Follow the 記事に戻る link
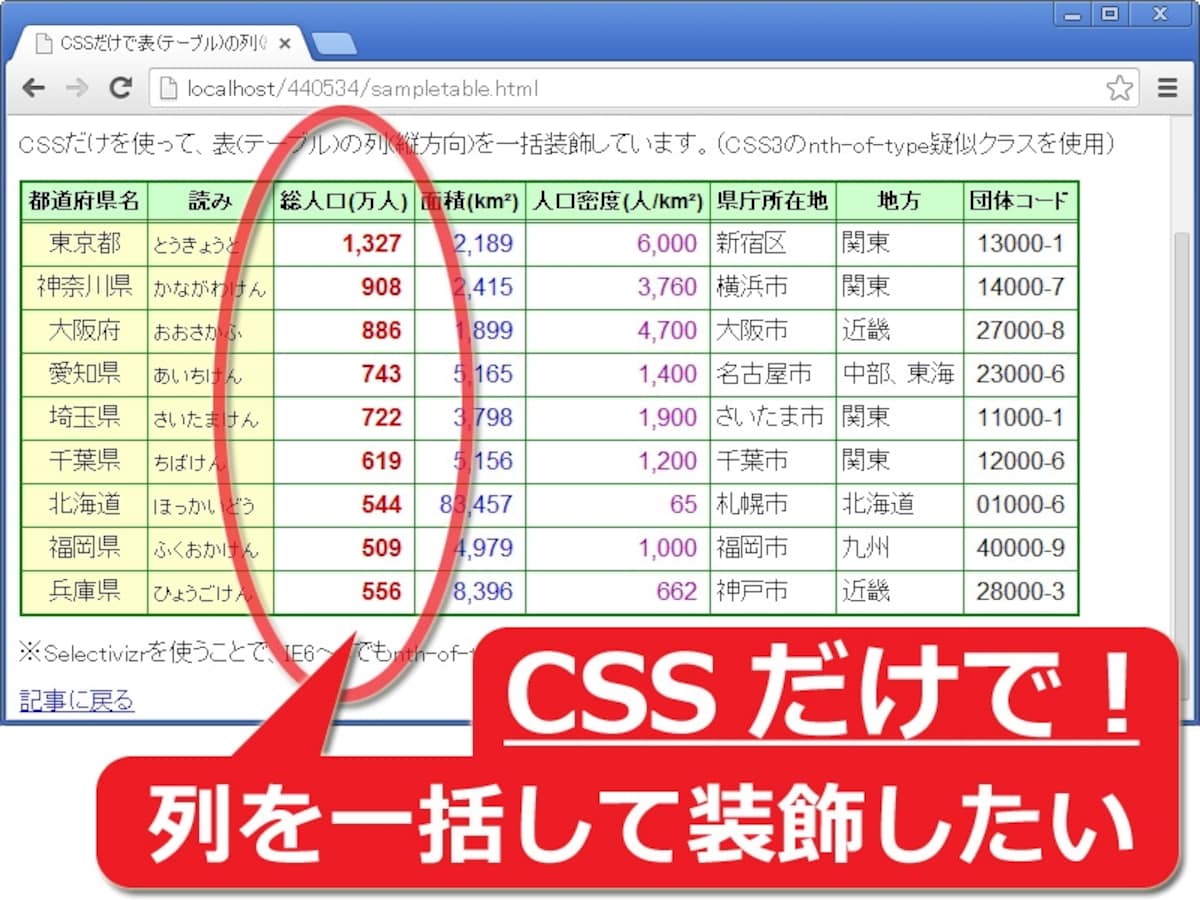The width and height of the screenshot is (1200, 900). (x=77, y=700)
